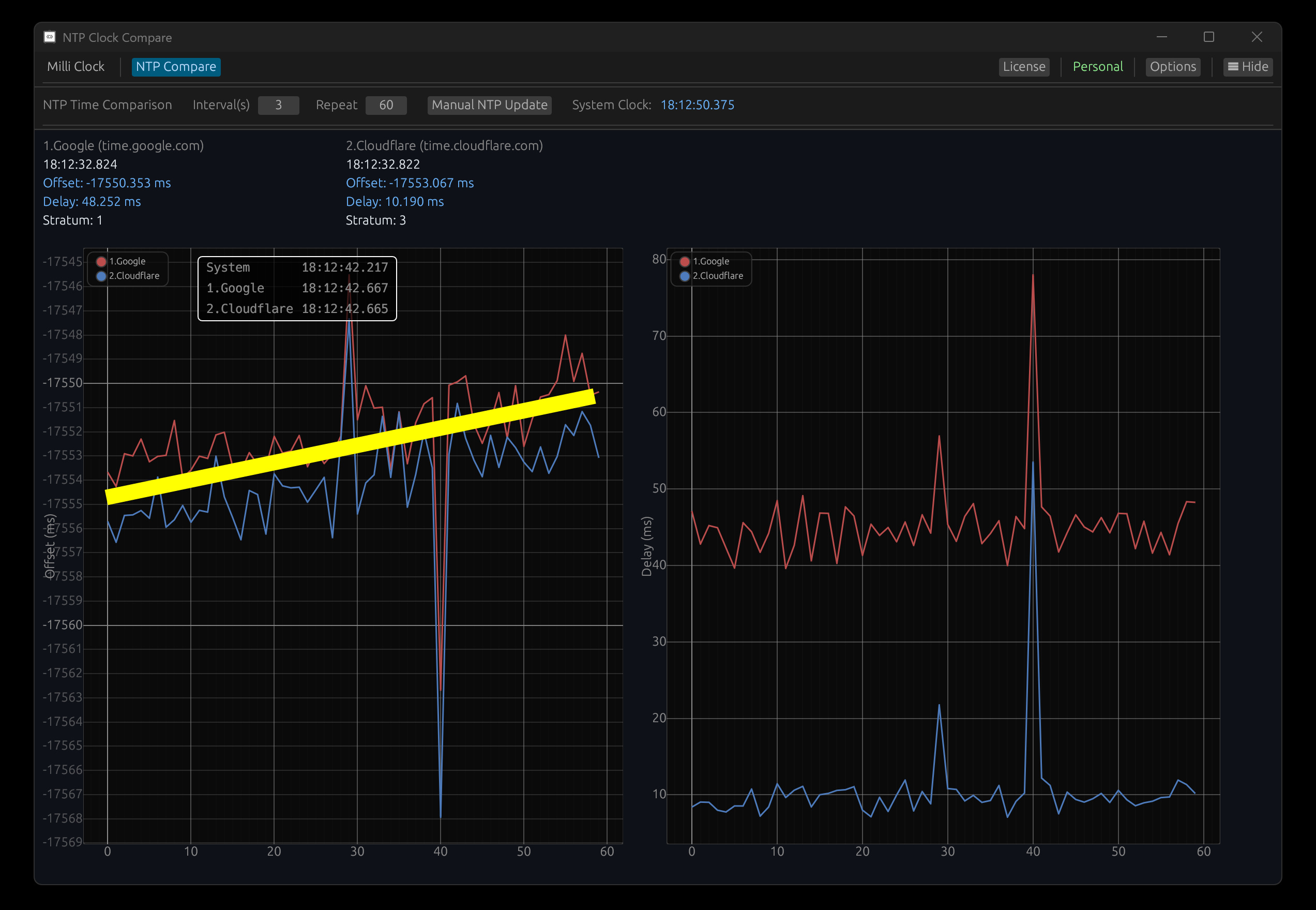Click the Google server name heading

(x=123, y=145)
